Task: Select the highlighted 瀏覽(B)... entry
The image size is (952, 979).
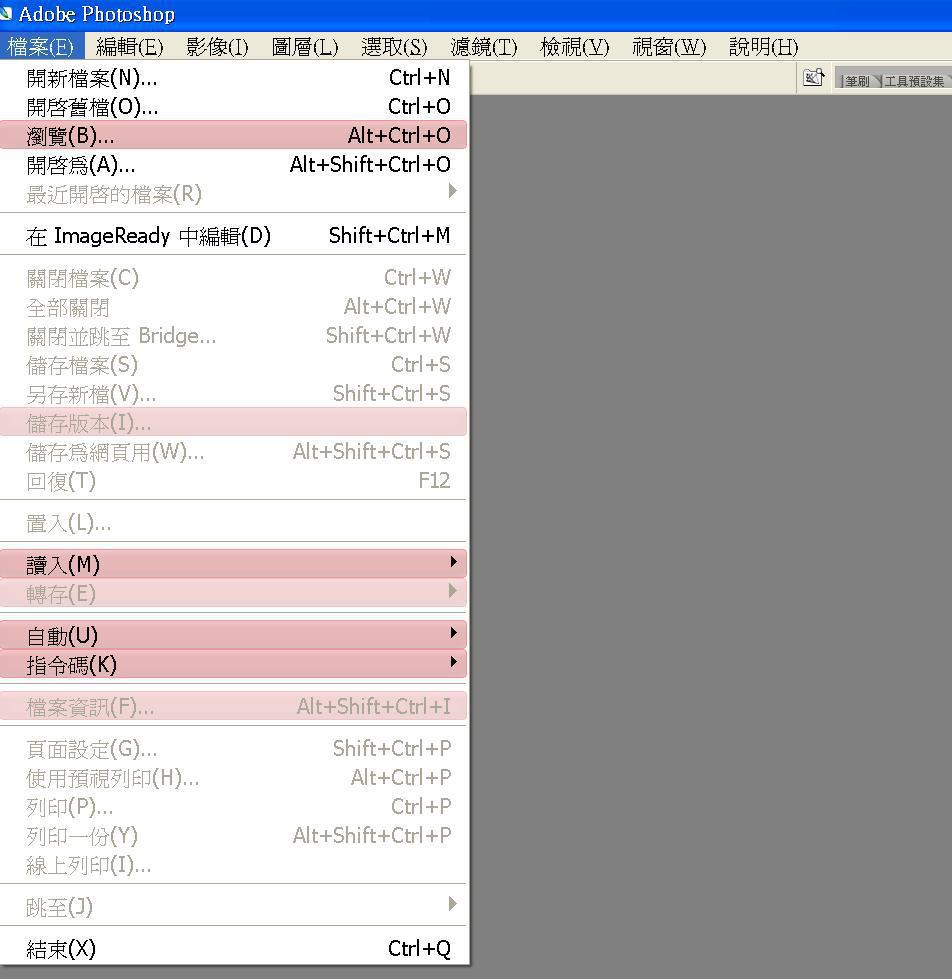Action: point(233,135)
